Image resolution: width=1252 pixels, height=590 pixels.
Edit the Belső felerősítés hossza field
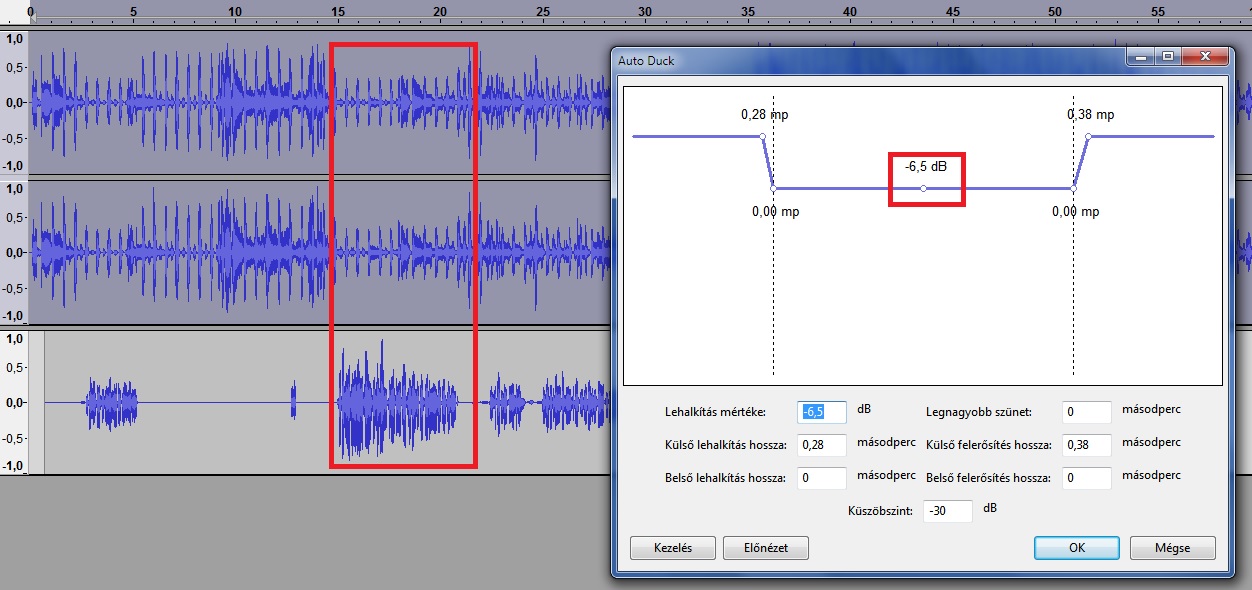pyautogui.click(x=1087, y=478)
